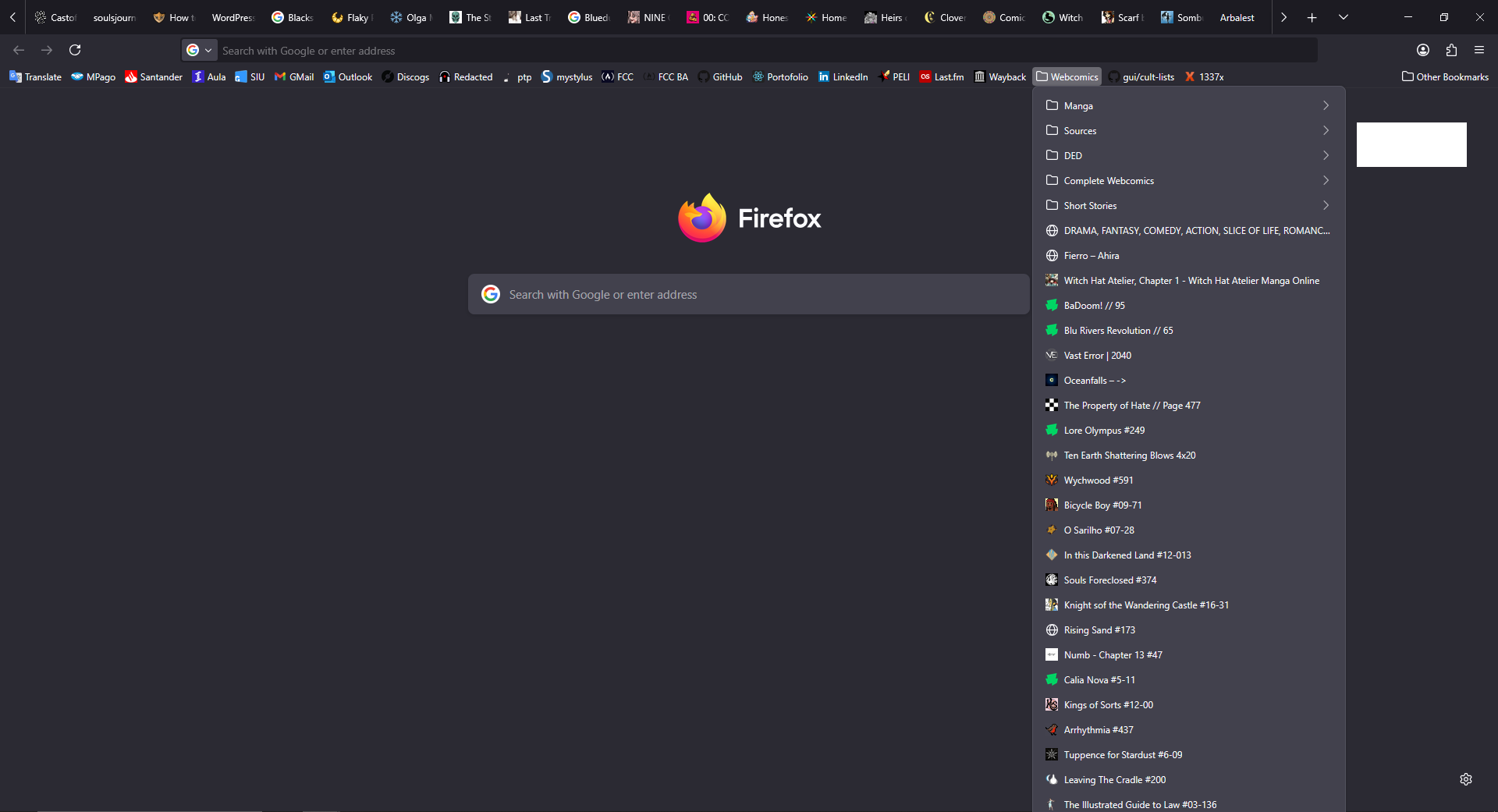
Task: Switch to the Heirs tab
Action: 886,17
